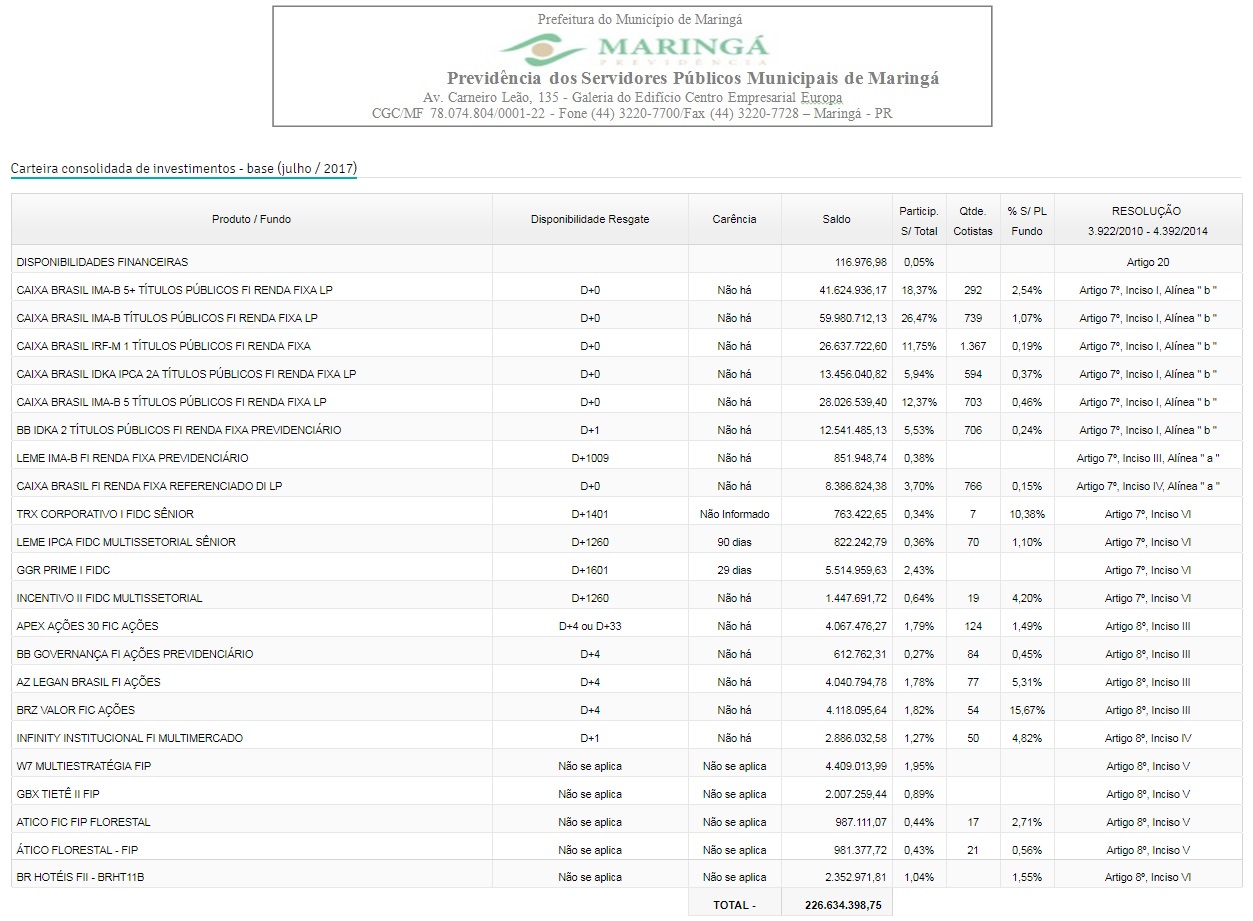
Task: Click the 'Carteira consolidada de investimentos' heading
Action: pyautogui.click(x=183, y=168)
